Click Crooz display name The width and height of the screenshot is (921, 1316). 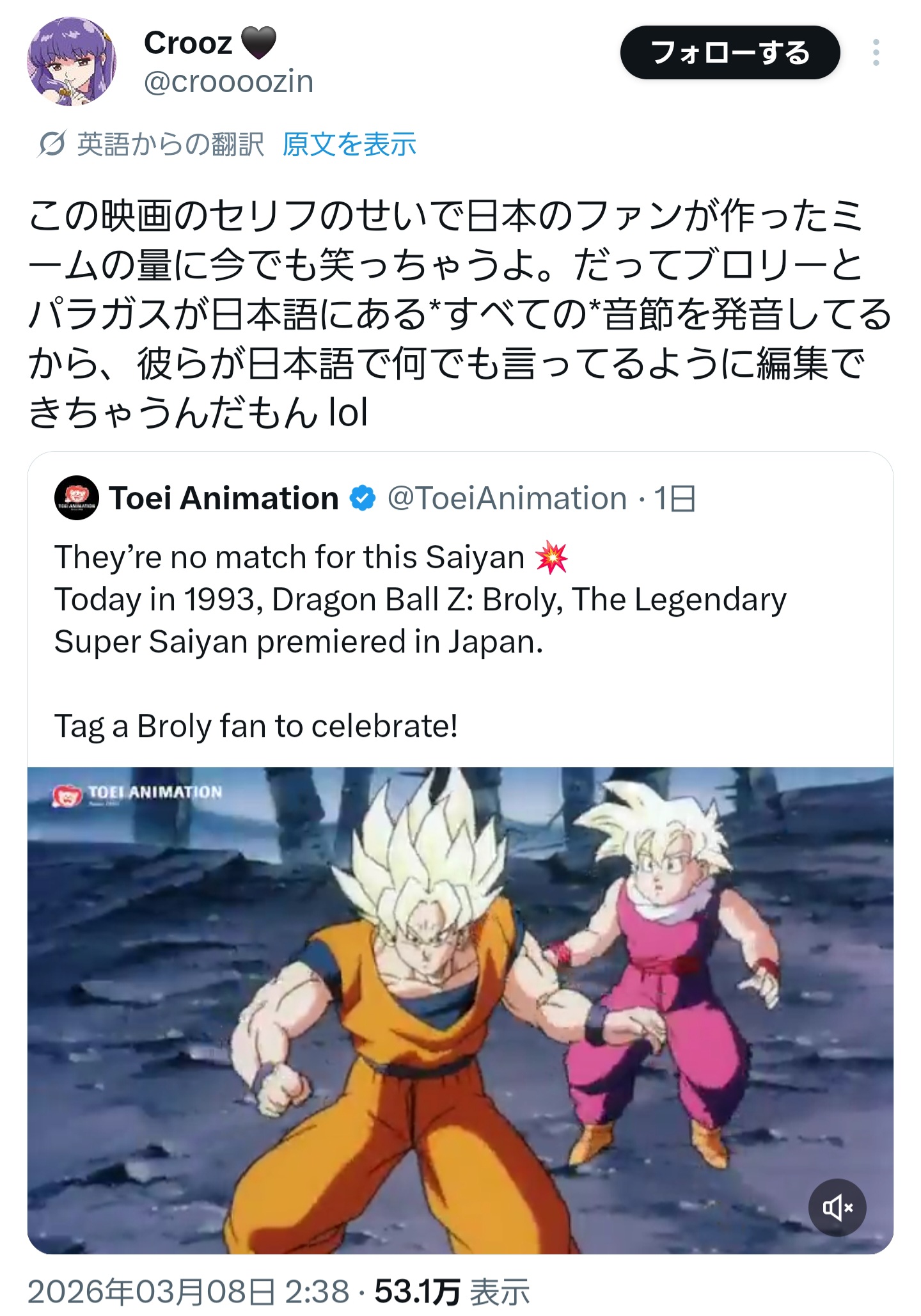tap(188, 44)
